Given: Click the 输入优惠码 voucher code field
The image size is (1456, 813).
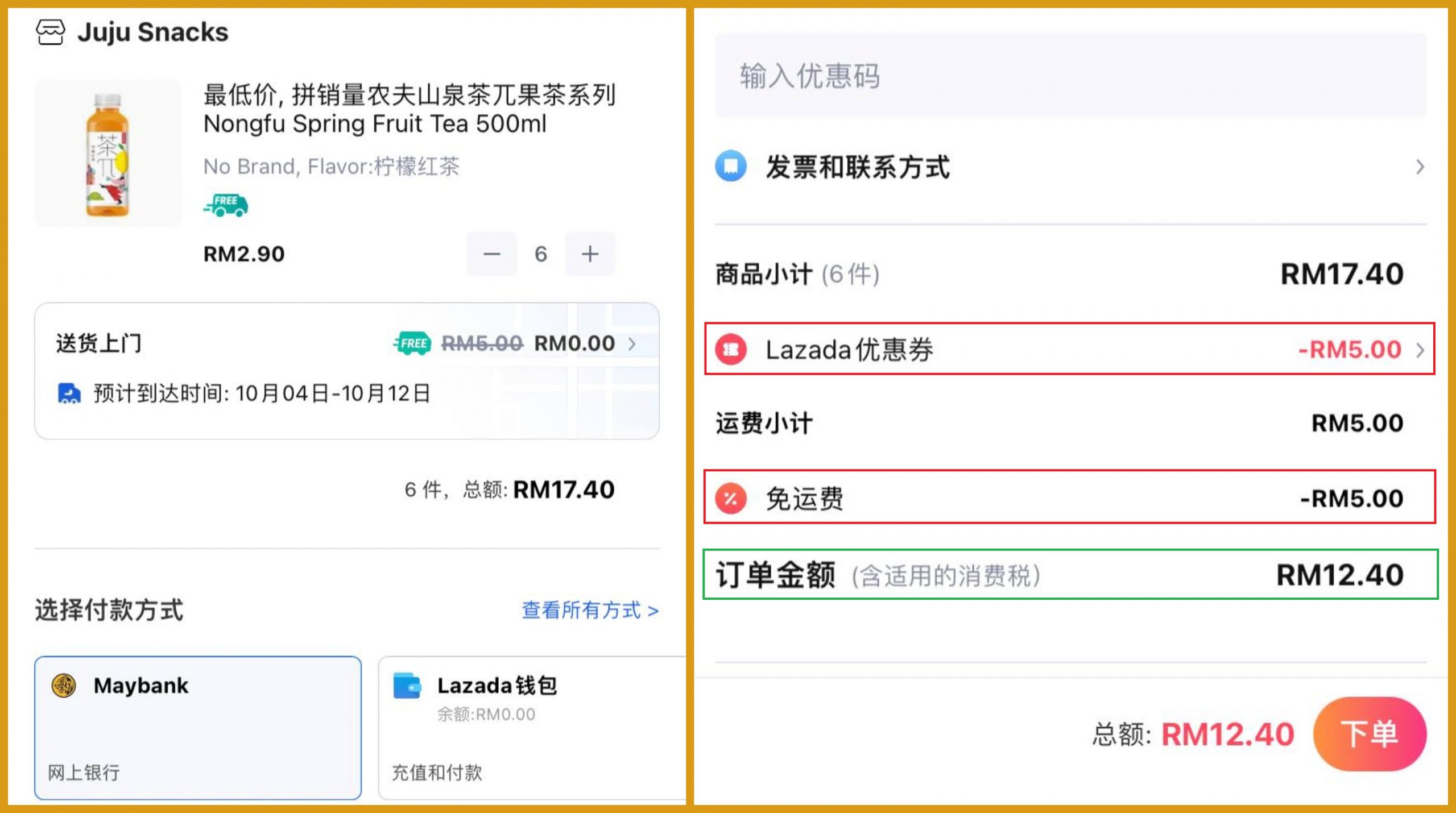Looking at the screenshot, I should coord(1070,75).
